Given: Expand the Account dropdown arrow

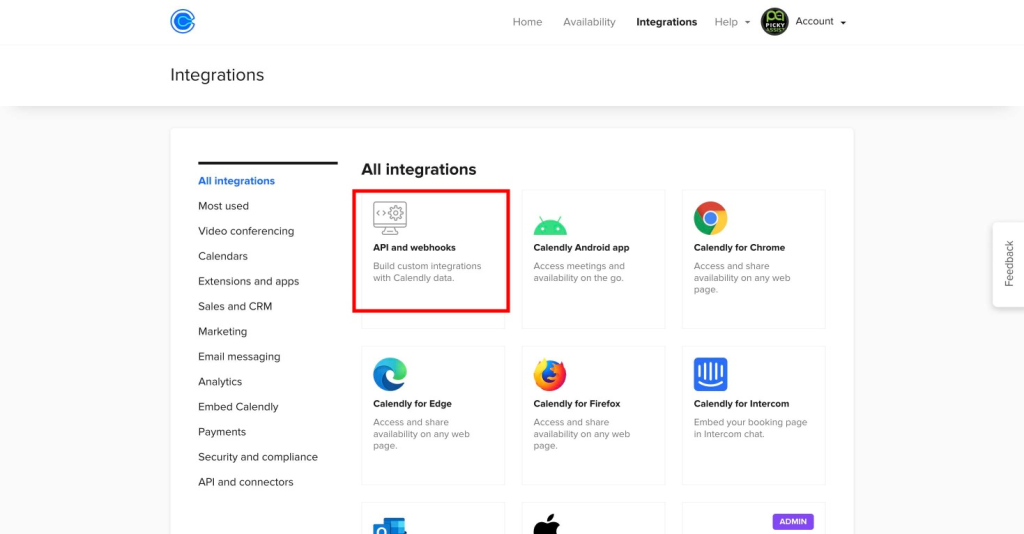Looking at the screenshot, I should point(843,23).
